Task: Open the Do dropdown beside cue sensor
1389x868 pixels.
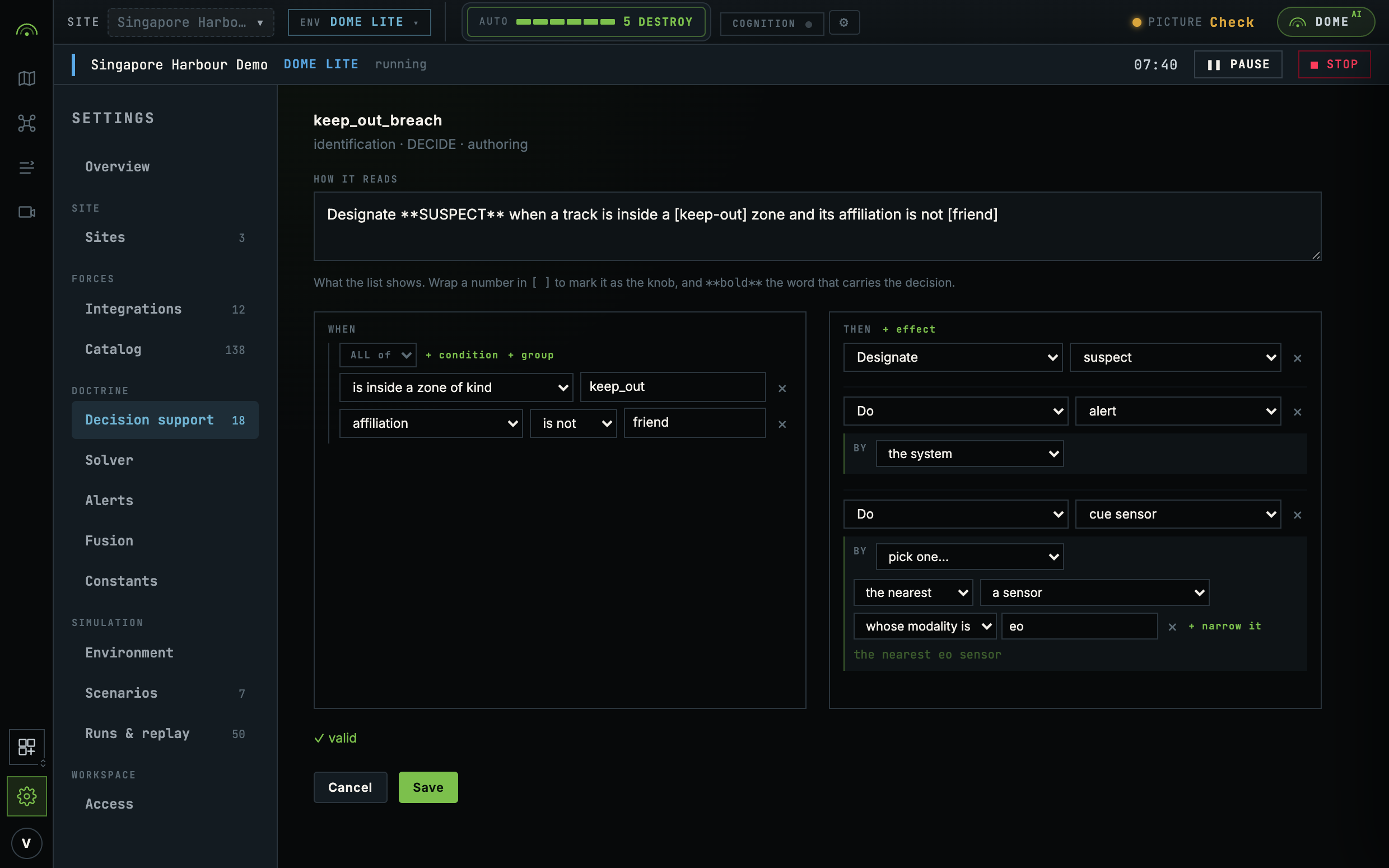Action: 955,515
